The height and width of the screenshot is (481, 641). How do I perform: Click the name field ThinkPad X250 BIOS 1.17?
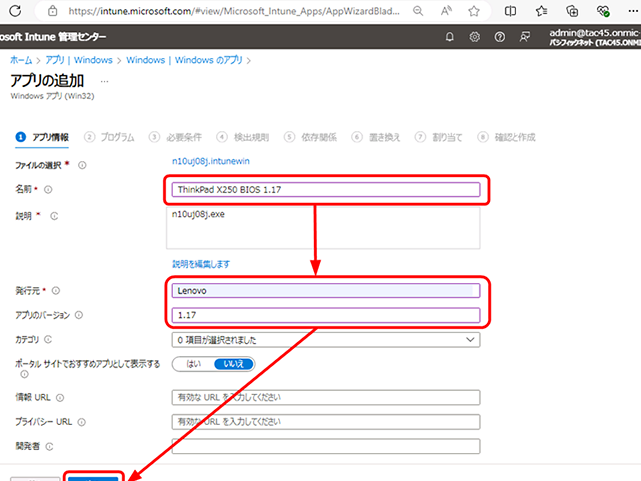coord(326,190)
